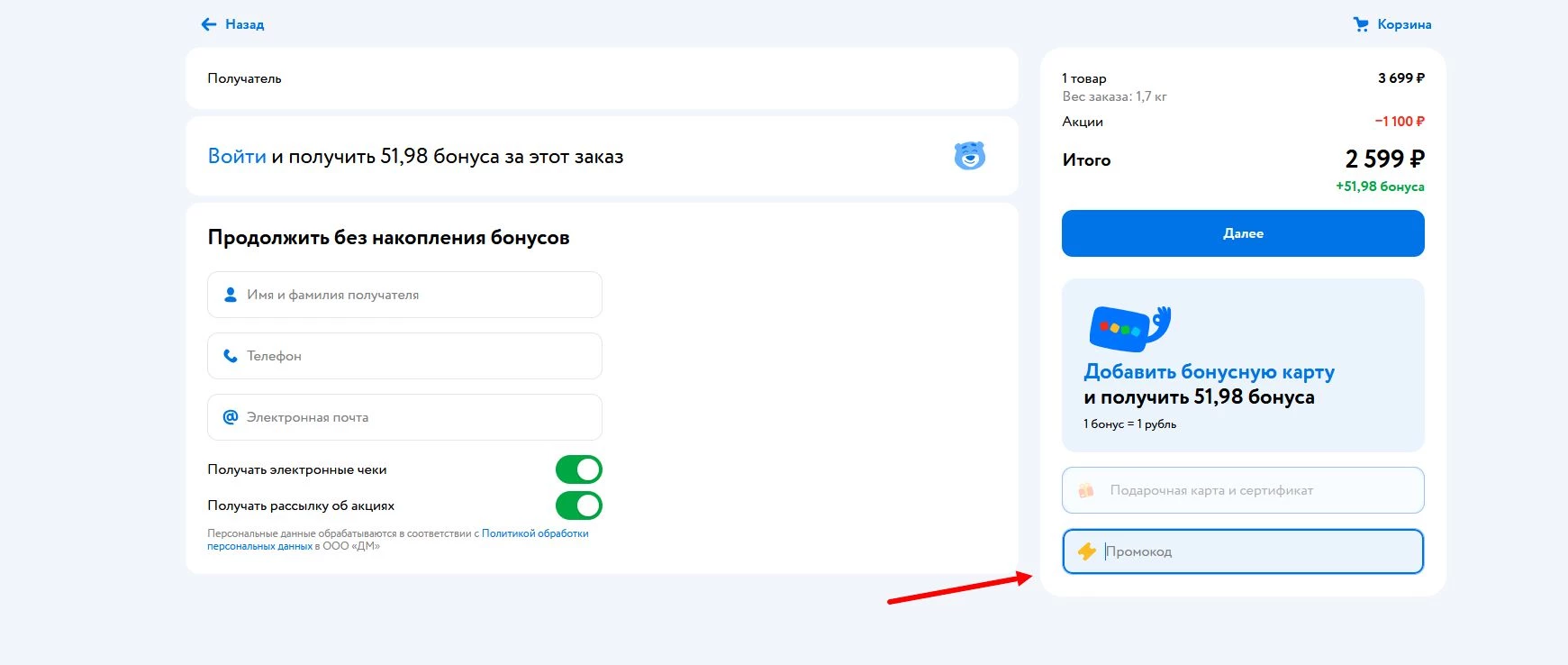This screenshot has width=1568, height=665.
Task: Focus the Подарочная карта и сертификат field
Action: click(x=1243, y=490)
